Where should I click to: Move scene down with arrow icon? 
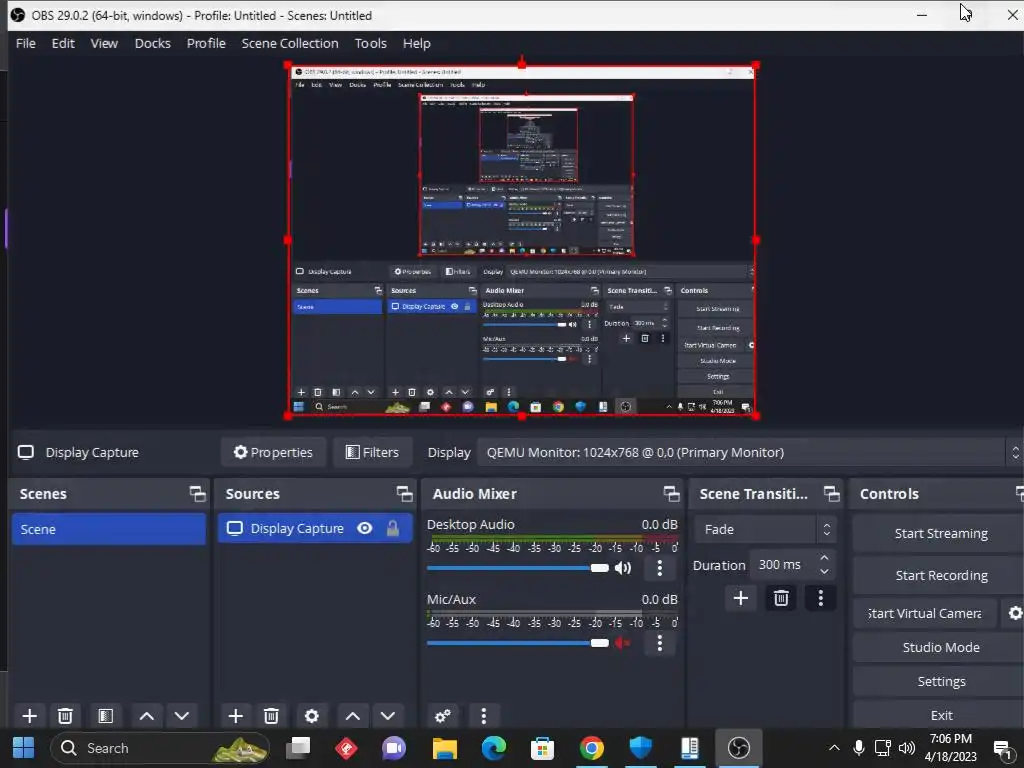click(182, 716)
